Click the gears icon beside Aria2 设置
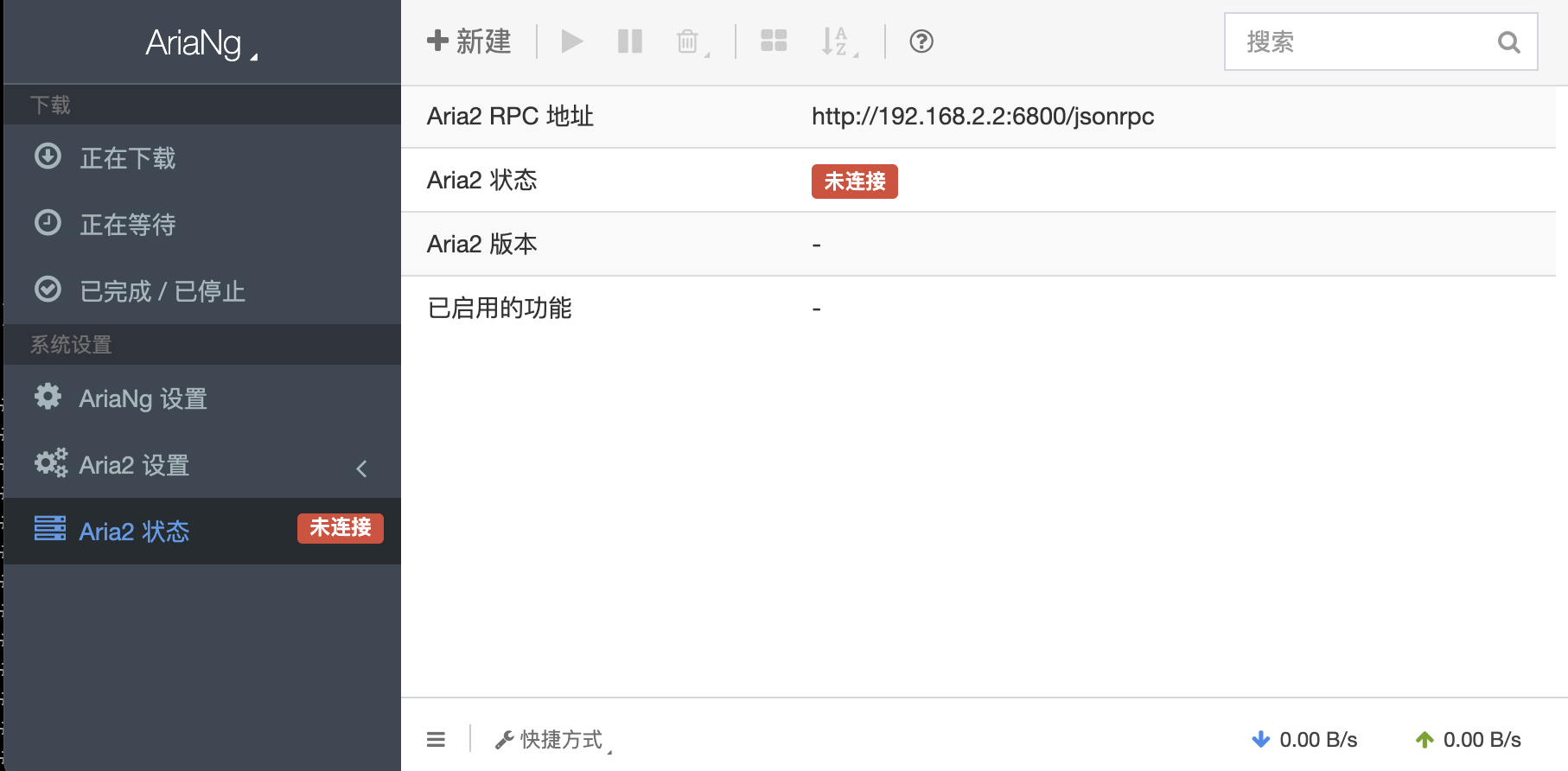The width and height of the screenshot is (1568, 771). (x=51, y=463)
